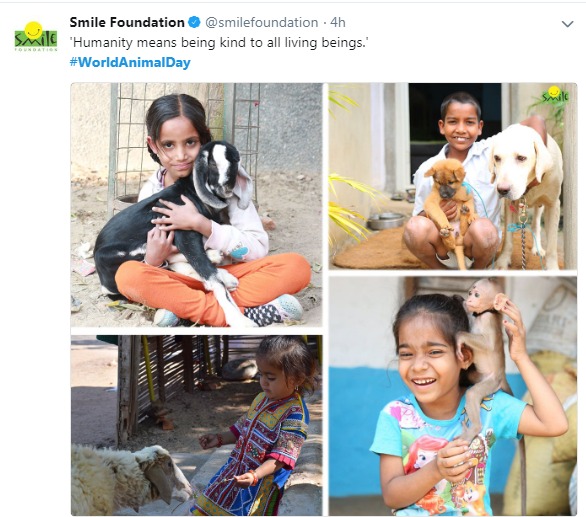
Task: Open photo of boy with two dogs
Action: 453,176
